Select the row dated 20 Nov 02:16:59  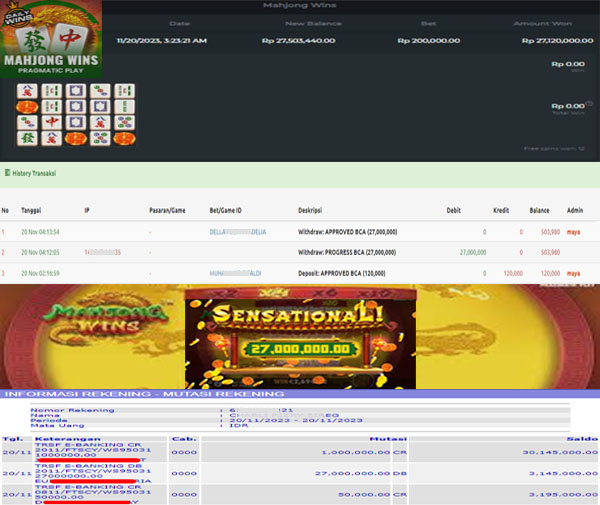pyautogui.click(x=300, y=273)
